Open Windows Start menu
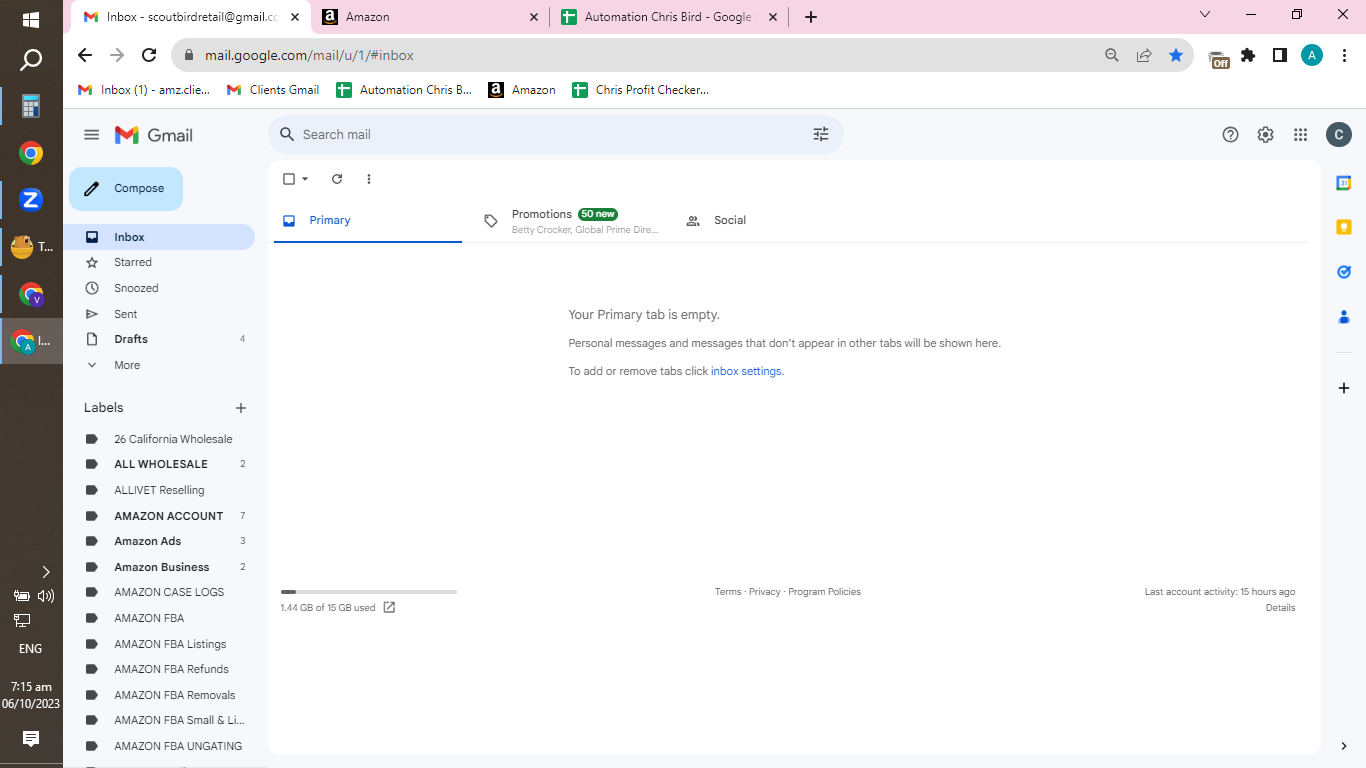Image resolution: width=1366 pixels, height=768 pixels. click(x=31, y=19)
